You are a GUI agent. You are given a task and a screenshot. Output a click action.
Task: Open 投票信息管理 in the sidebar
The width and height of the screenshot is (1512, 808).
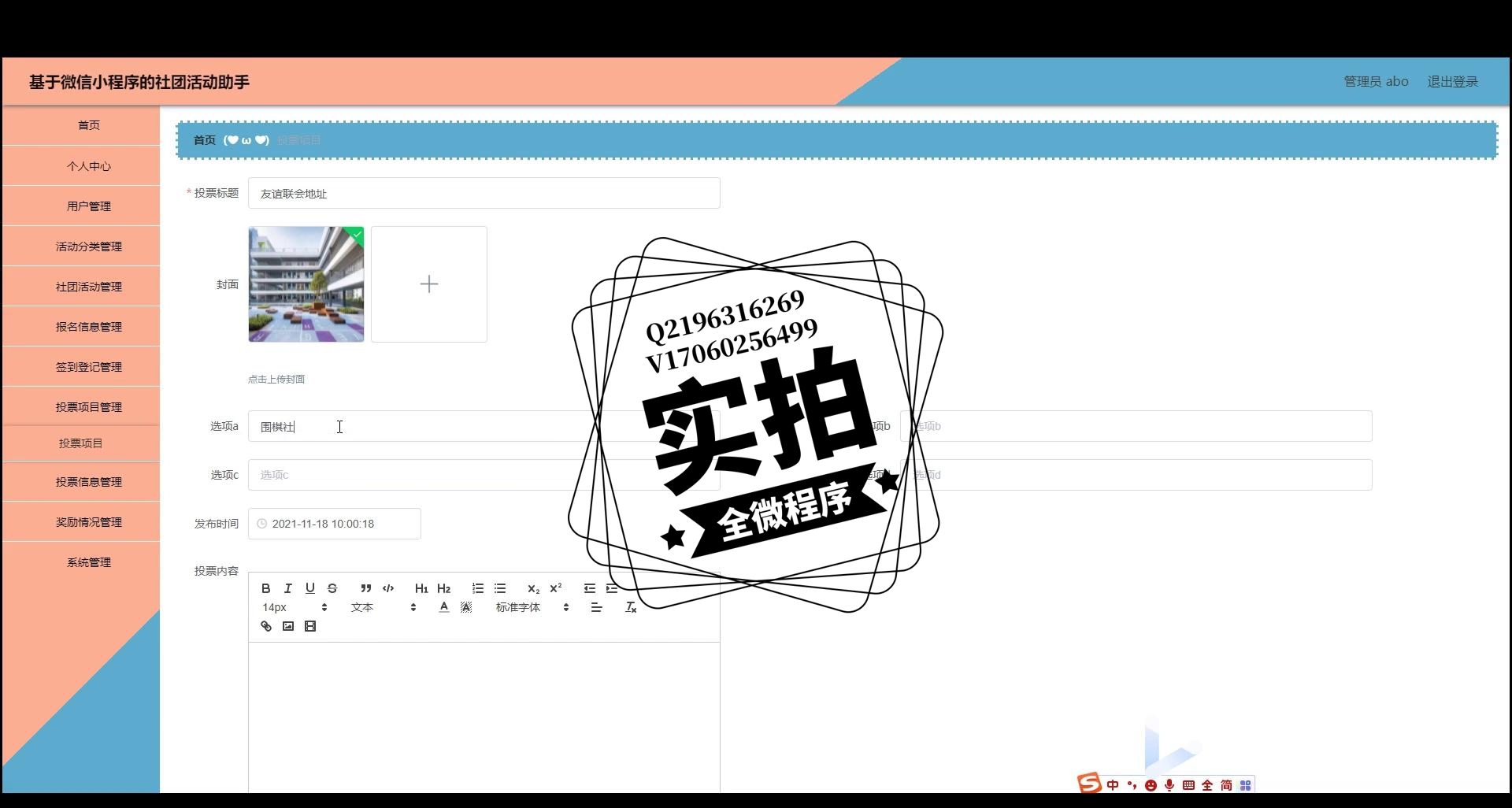[x=81, y=482]
